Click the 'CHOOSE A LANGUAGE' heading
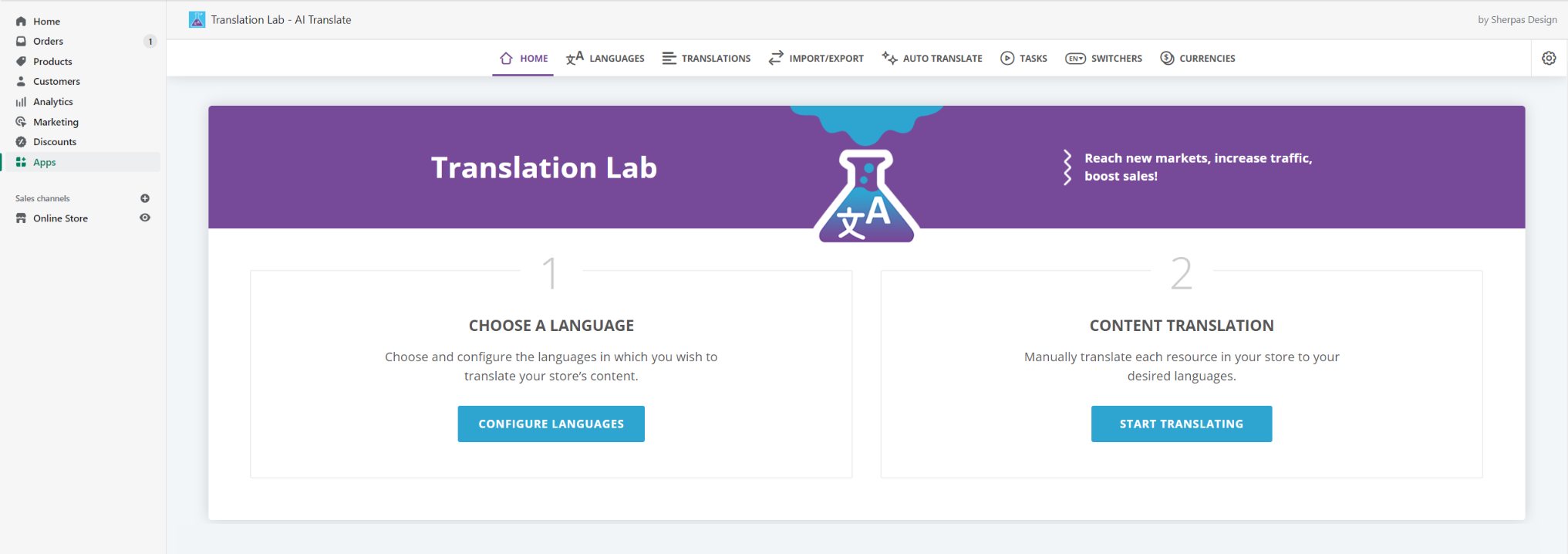 551,326
